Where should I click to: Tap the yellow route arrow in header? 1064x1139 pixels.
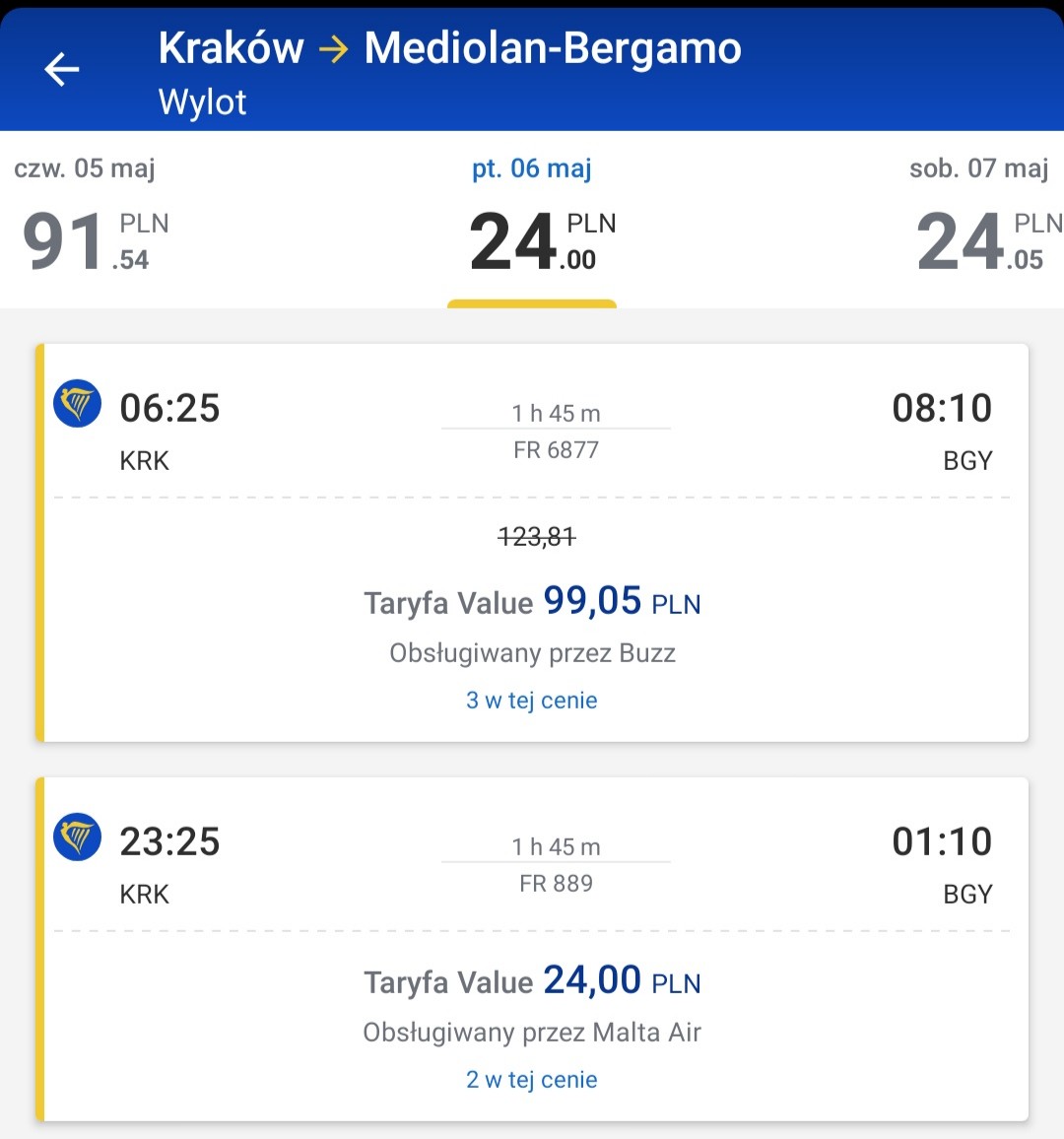(334, 49)
